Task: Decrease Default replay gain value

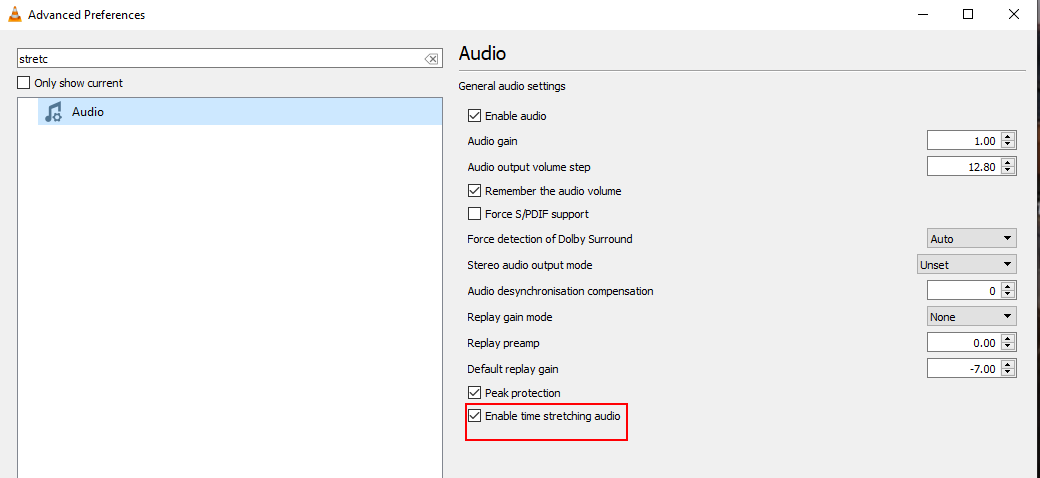Action: click(1008, 373)
